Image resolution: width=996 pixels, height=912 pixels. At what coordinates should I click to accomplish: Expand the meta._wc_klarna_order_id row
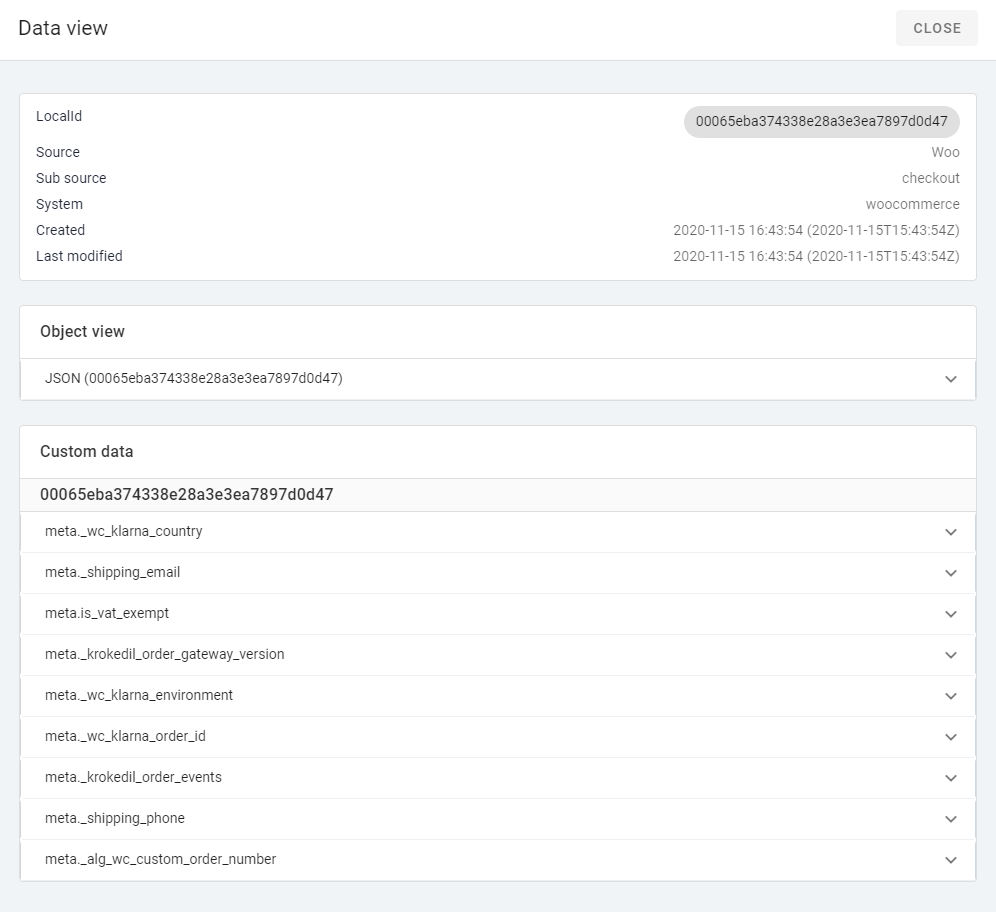pyautogui.click(x=951, y=737)
